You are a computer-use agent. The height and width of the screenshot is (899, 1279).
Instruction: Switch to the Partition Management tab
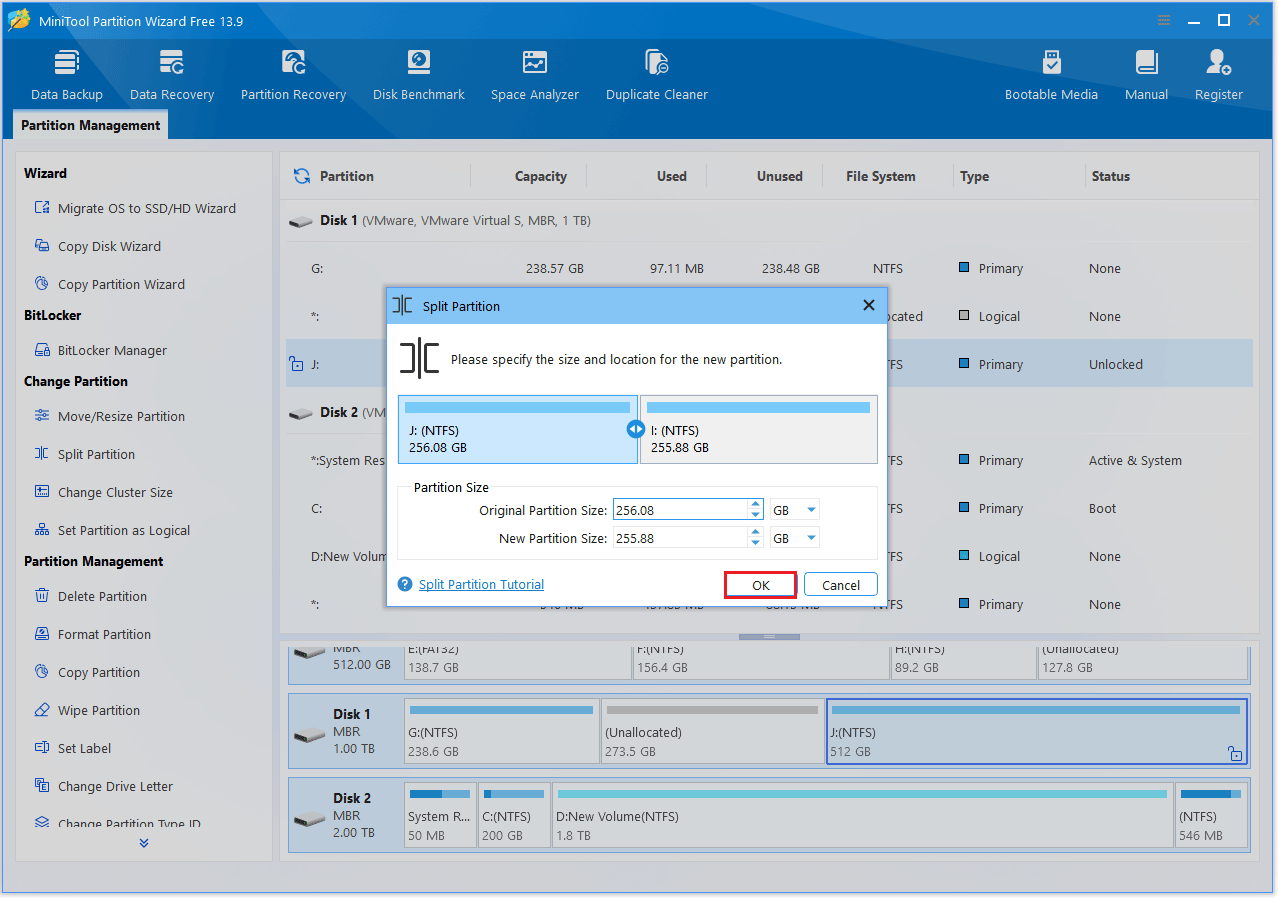91,125
